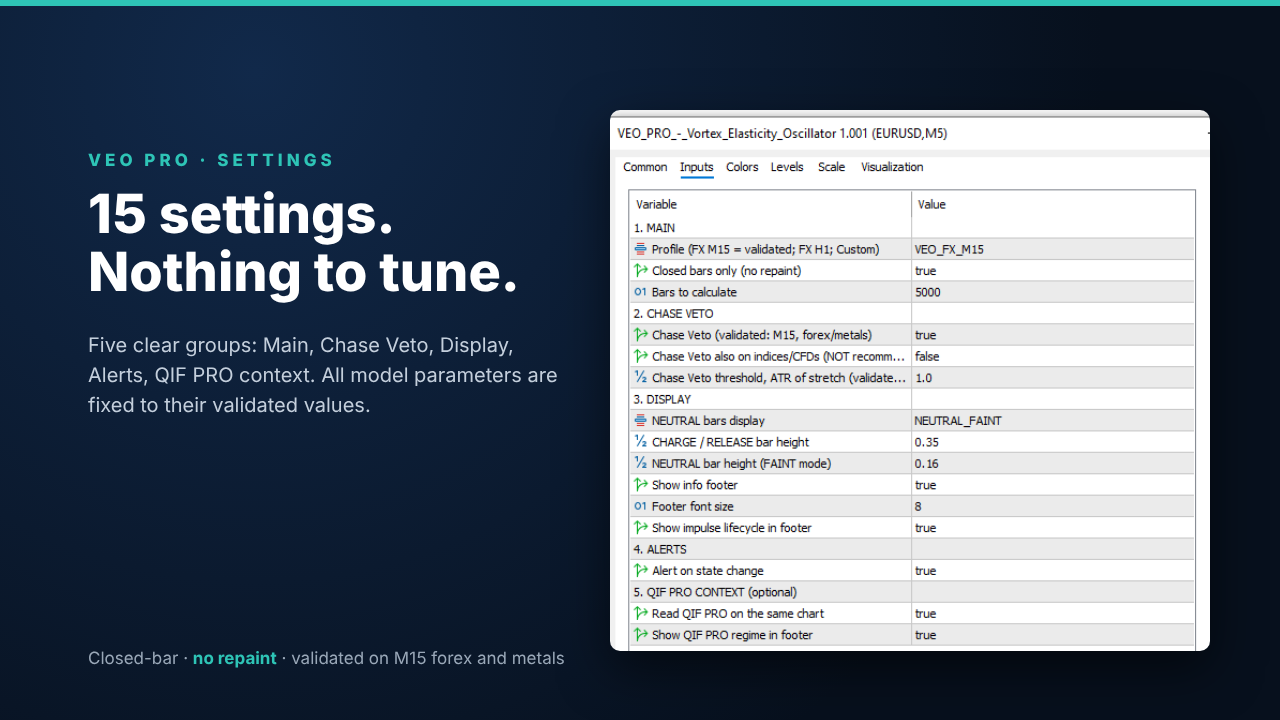The height and width of the screenshot is (720, 1280).
Task: Click the bool icon for Chase Veto validated
Action: coord(641,335)
